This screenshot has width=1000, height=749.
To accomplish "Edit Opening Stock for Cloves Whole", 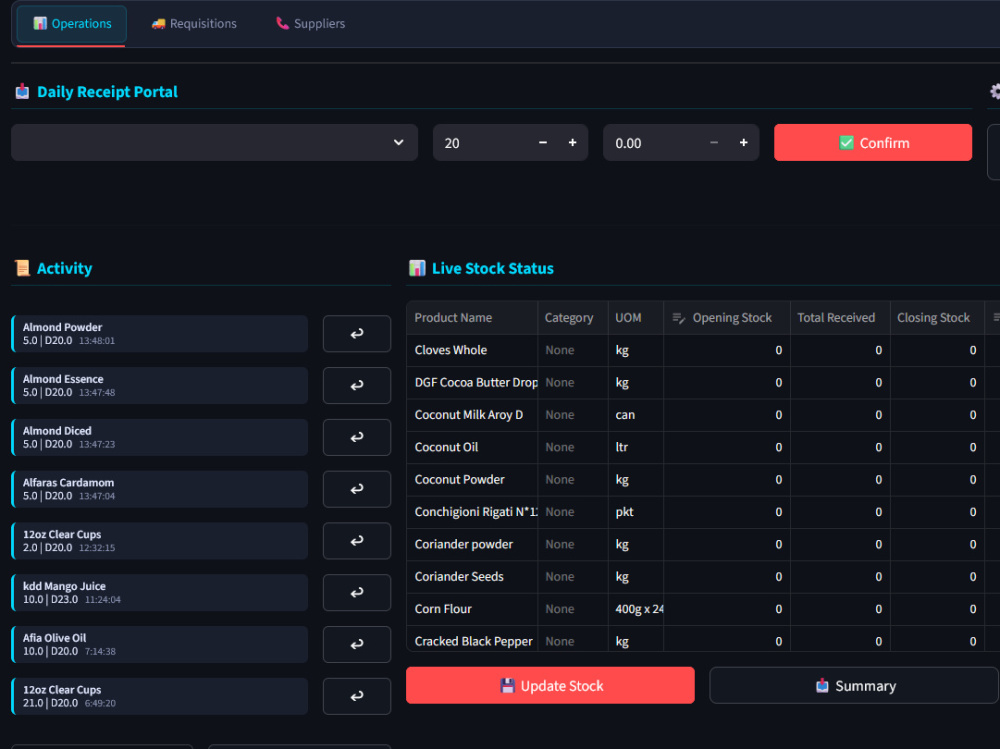I will coord(726,350).
